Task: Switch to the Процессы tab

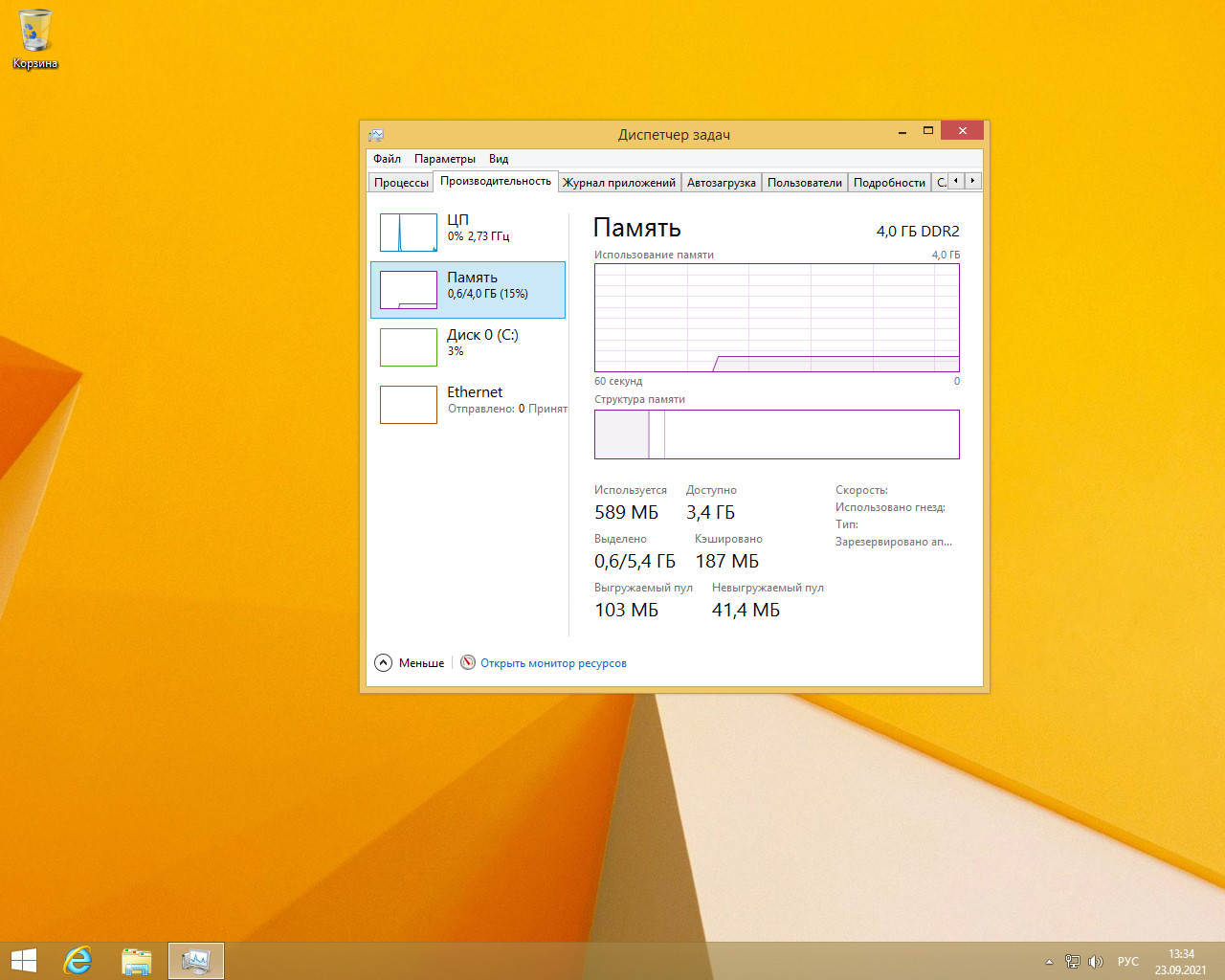Action: pyautogui.click(x=401, y=183)
